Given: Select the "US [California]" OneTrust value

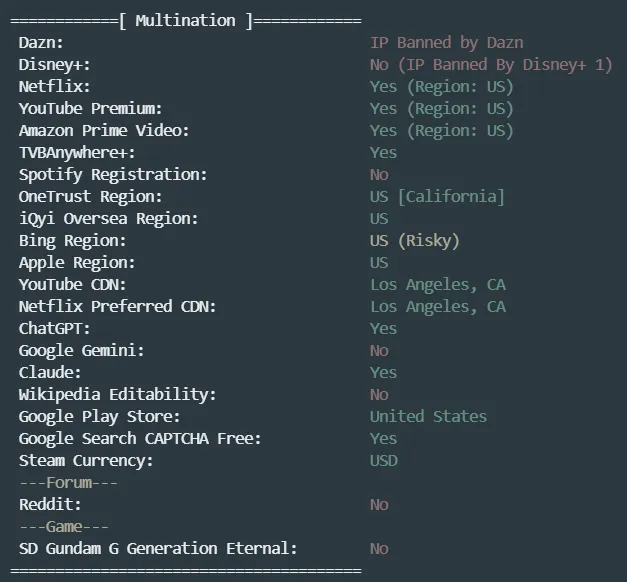Looking at the screenshot, I should [x=437, y=197].
